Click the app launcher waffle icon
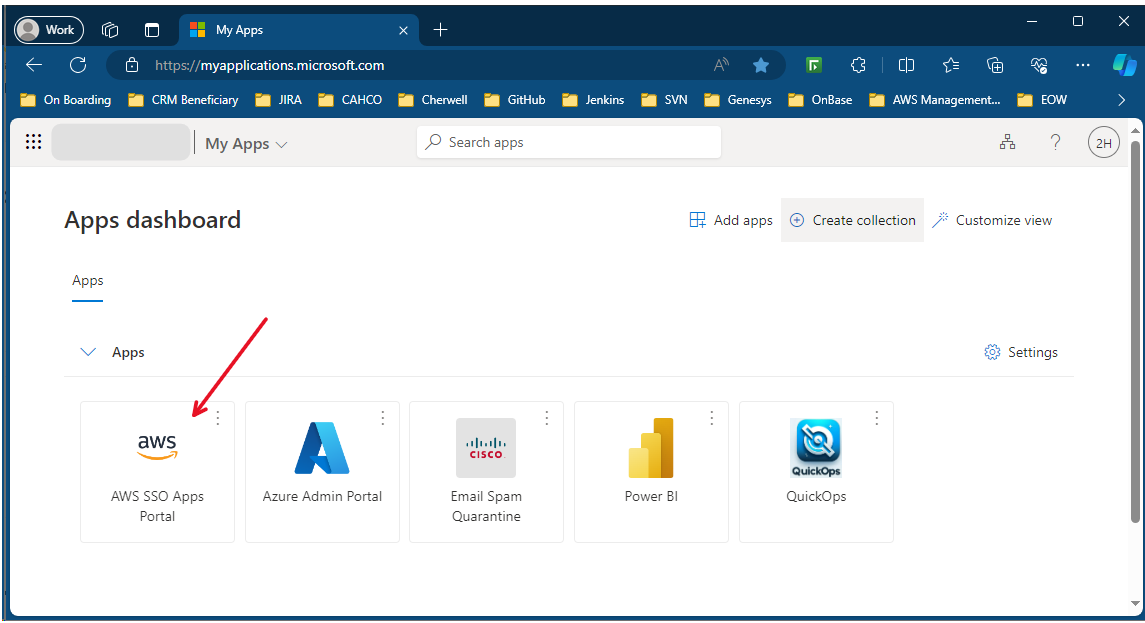1145x623 pixels. coord(33,141)
